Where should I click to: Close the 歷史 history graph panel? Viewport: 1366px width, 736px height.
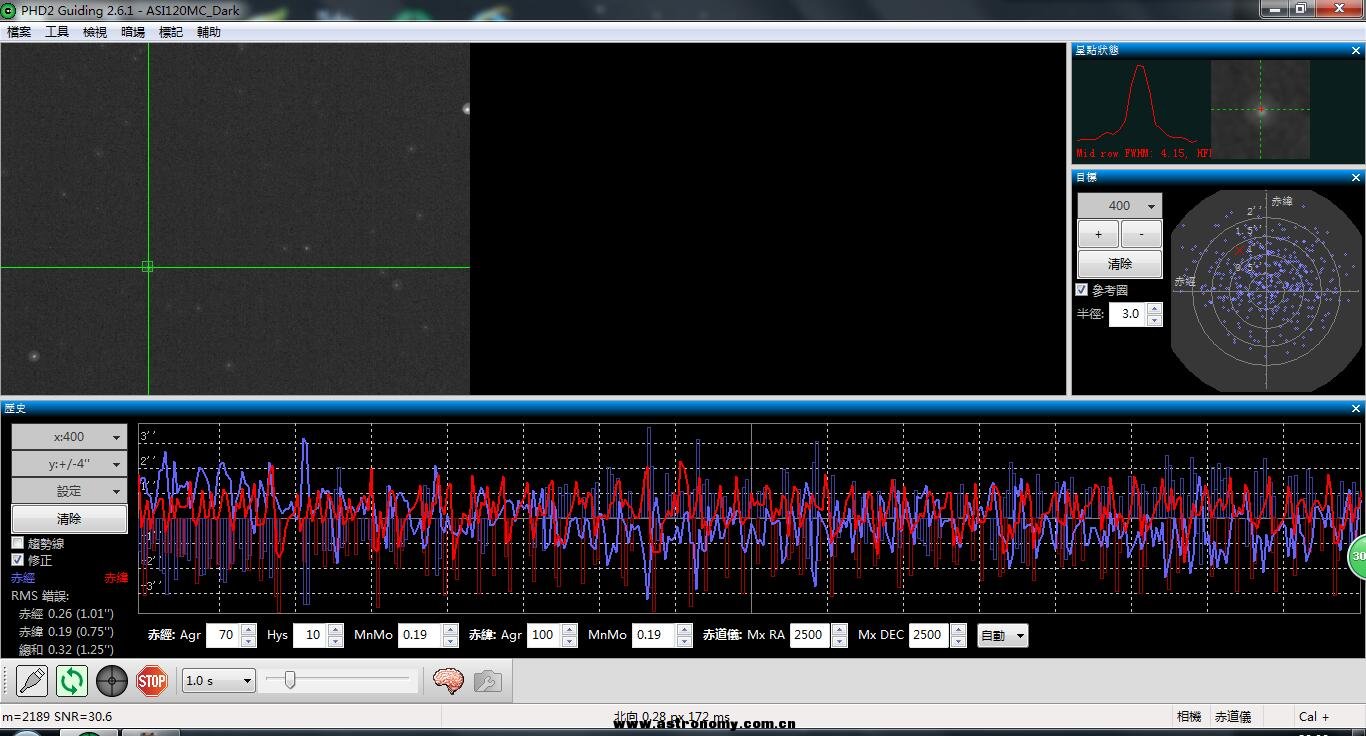tap(1356, 408)
